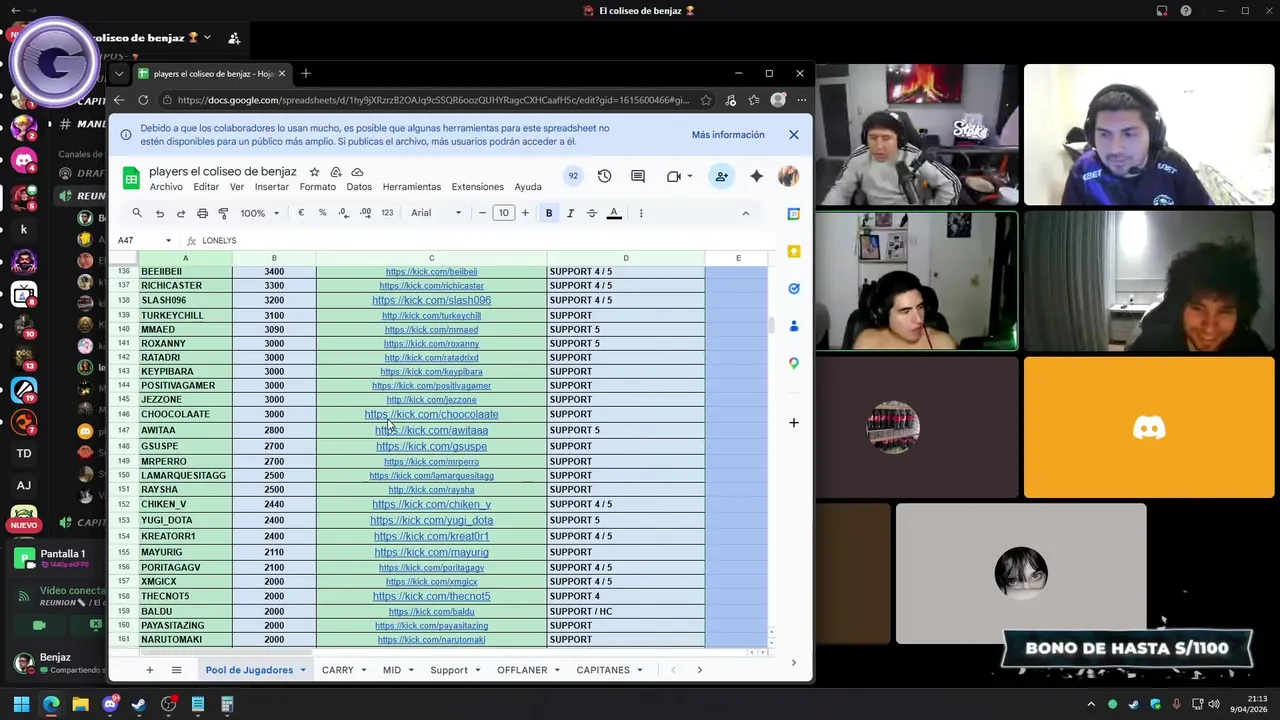Activate the paint format tool
The image size is (1280, 720).
pos(223,213)
